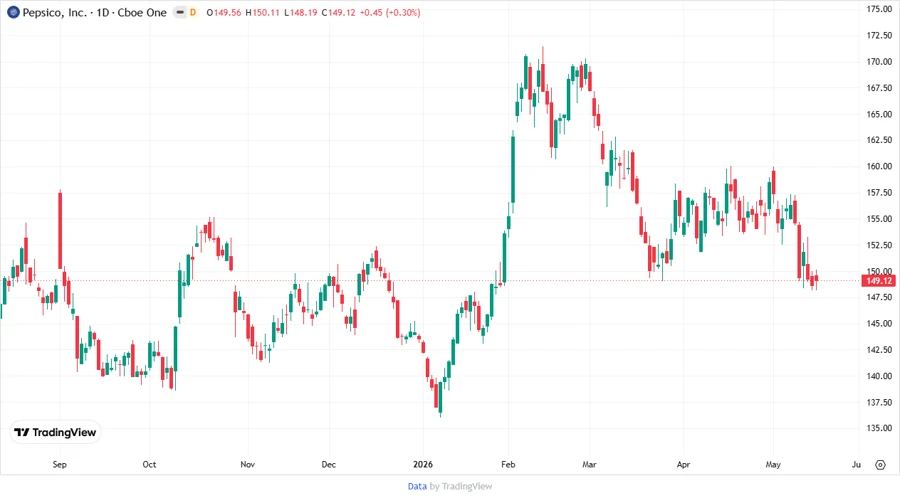The height and width of the screenshot is (498, 900).
Task: Click the Mar label on time axis
Action: (x=589, y=464)
